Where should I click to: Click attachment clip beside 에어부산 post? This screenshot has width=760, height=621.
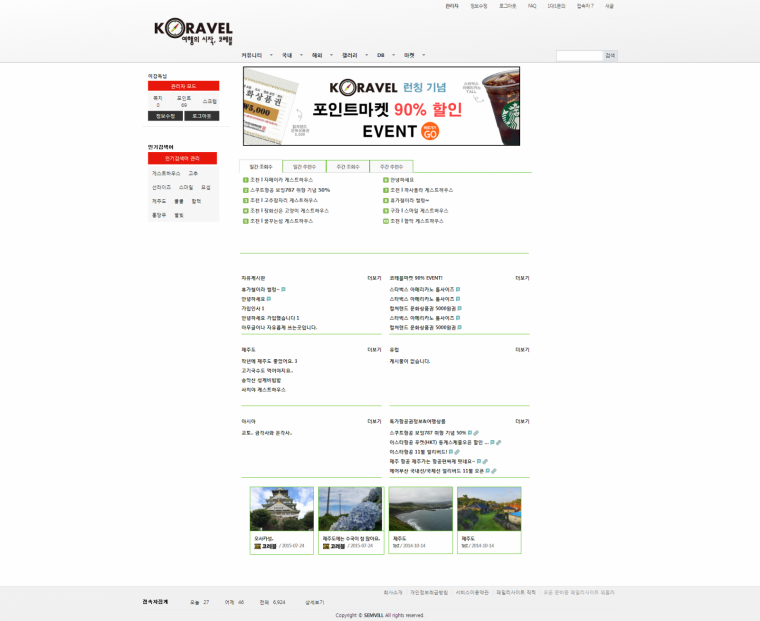[x=494, y=471]
